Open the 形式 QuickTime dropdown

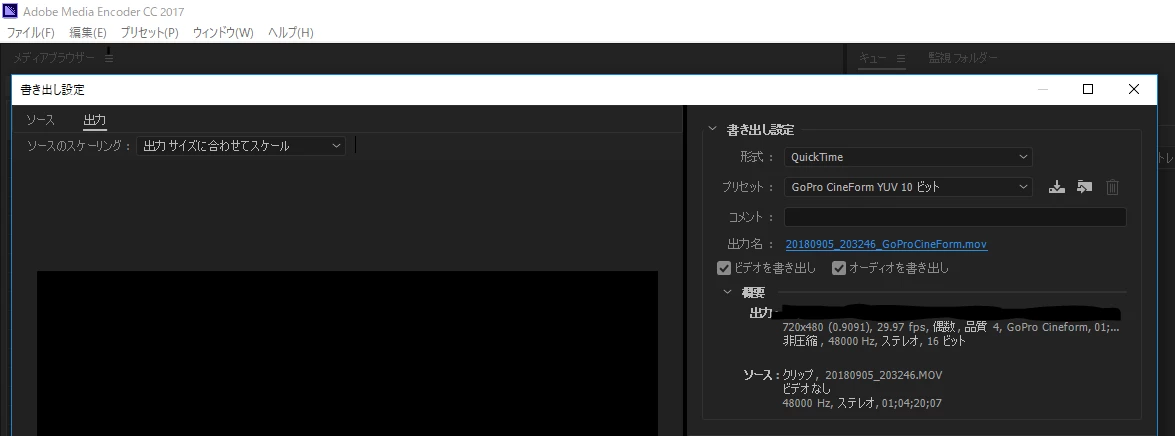tap(908, 157)
